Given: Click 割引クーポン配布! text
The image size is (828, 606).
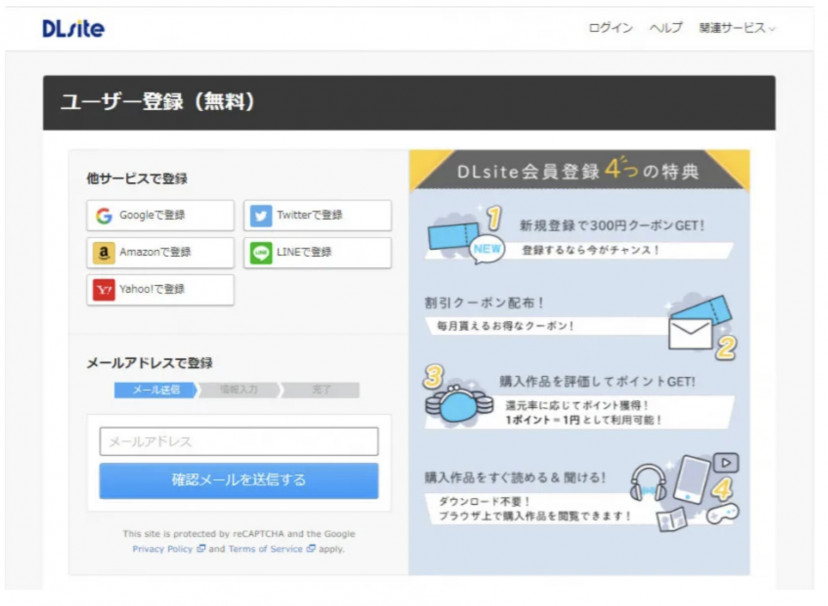Looking at the screenshot, I should coord(484,303).
